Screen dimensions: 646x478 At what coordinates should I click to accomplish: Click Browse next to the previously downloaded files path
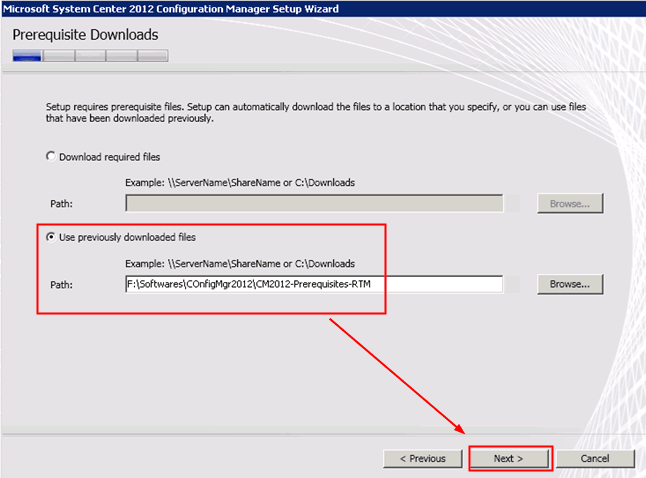(x=570, y=284)
